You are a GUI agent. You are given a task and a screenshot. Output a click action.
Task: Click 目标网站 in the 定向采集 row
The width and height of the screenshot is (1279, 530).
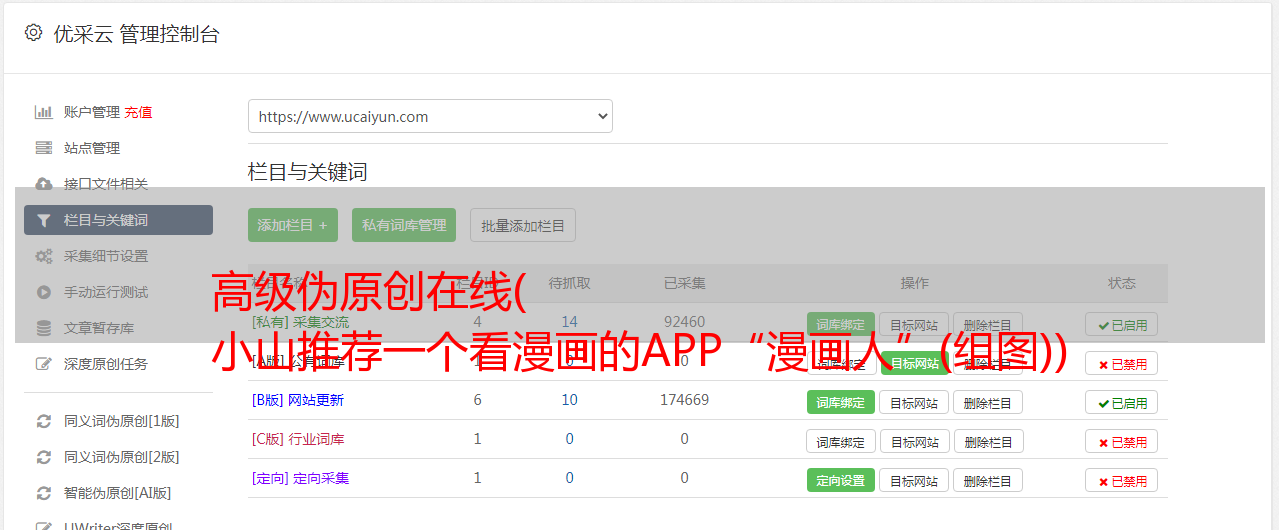[915, 481]
